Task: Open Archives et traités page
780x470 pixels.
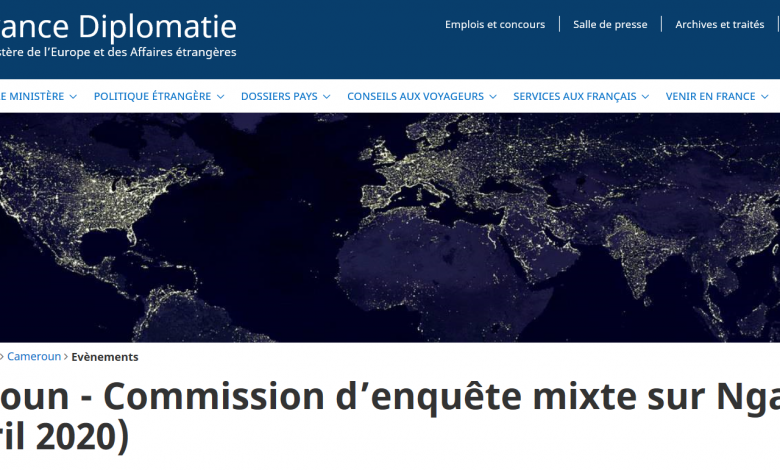Action: (x=719, y=24)
